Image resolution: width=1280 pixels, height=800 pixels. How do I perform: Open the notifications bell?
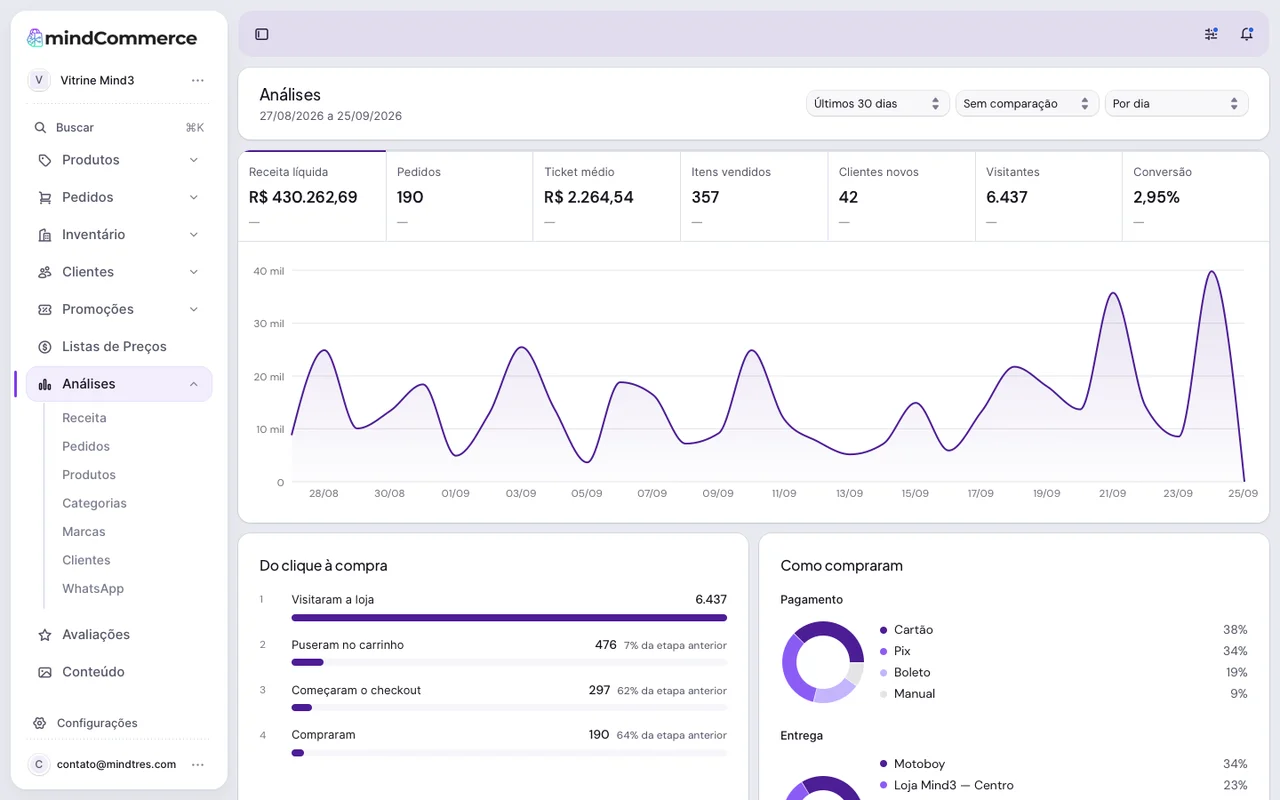point(1247,34)
